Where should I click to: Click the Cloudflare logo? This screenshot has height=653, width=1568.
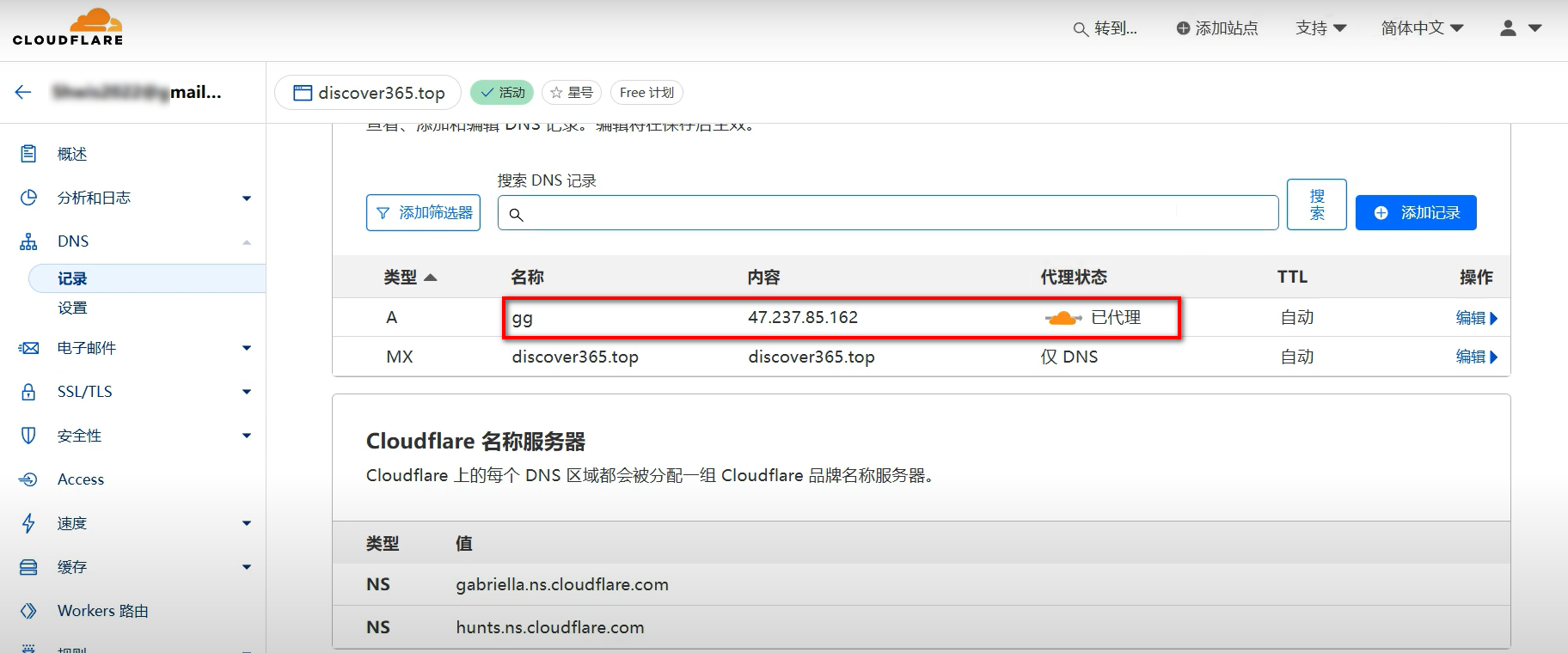[68, 27]
